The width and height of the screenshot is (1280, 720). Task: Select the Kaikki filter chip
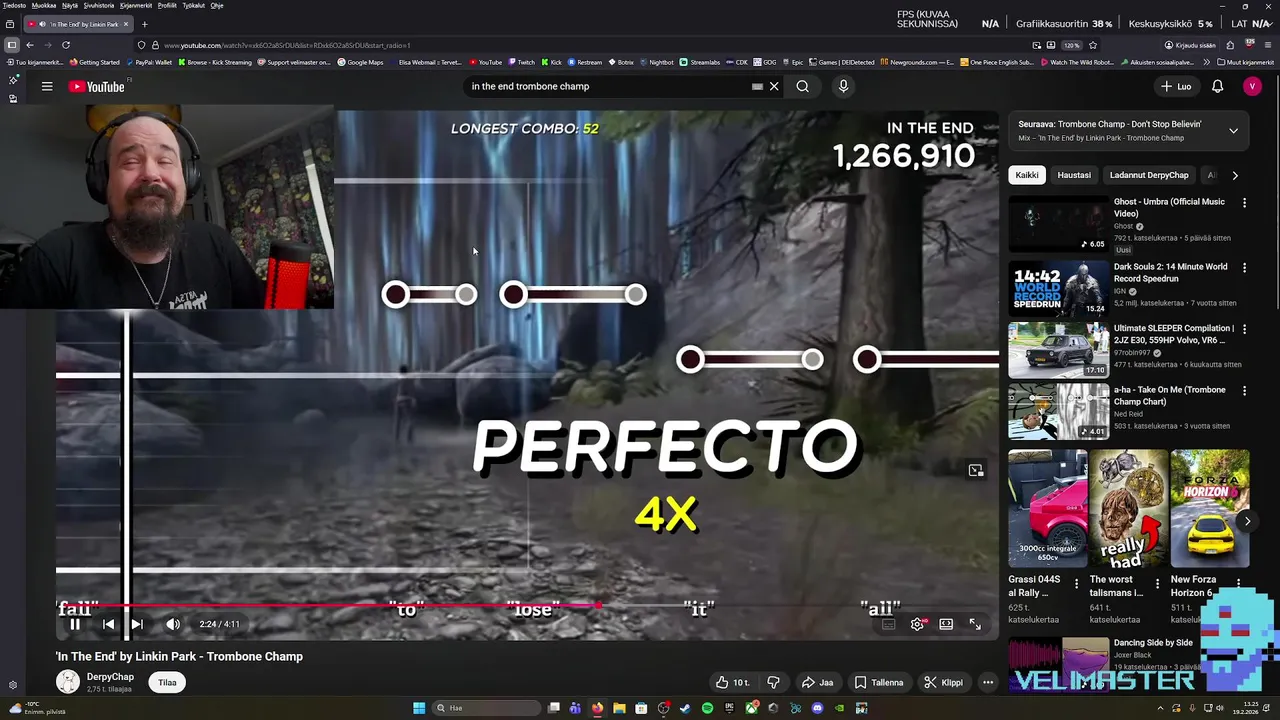(x=1027, y=175)
